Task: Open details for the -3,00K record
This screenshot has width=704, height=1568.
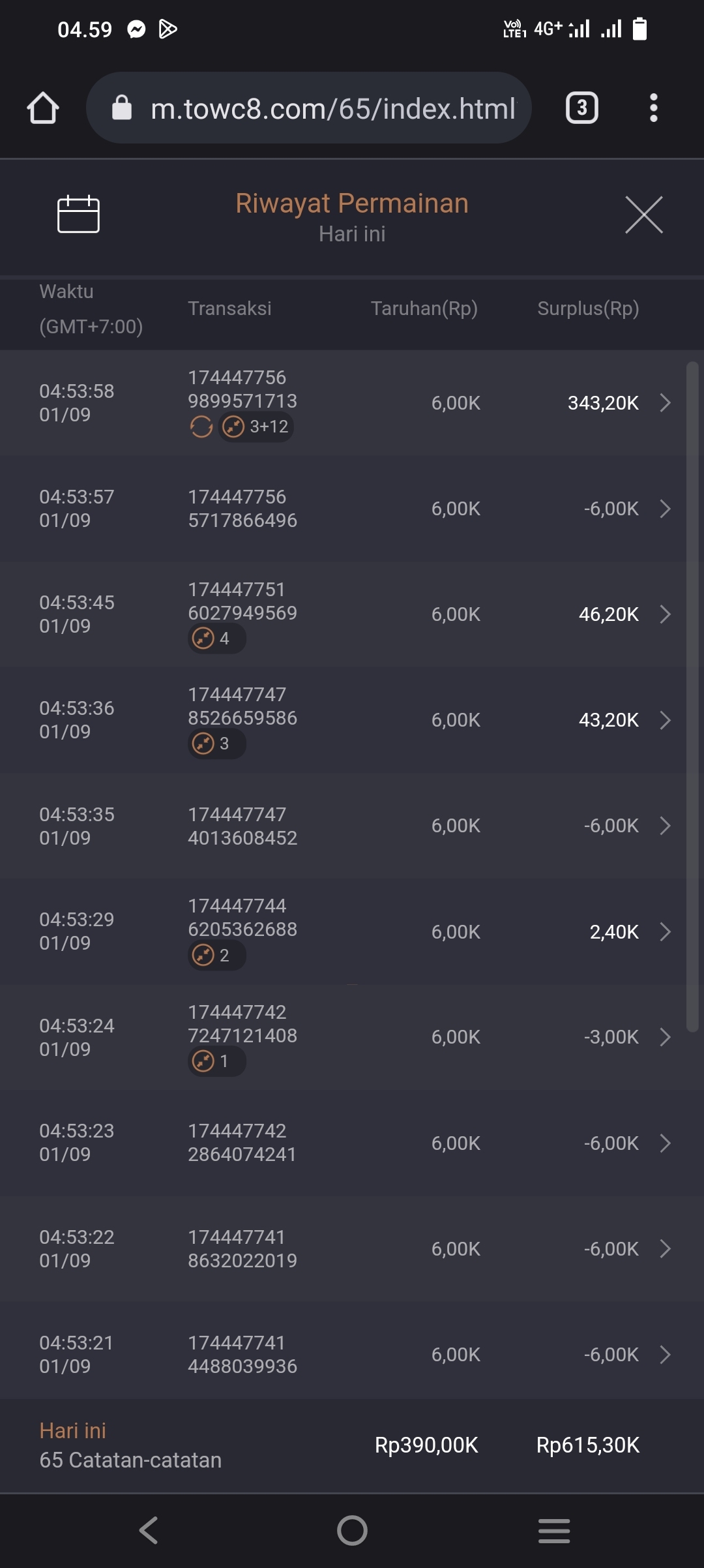Action: click(665, 1037)
